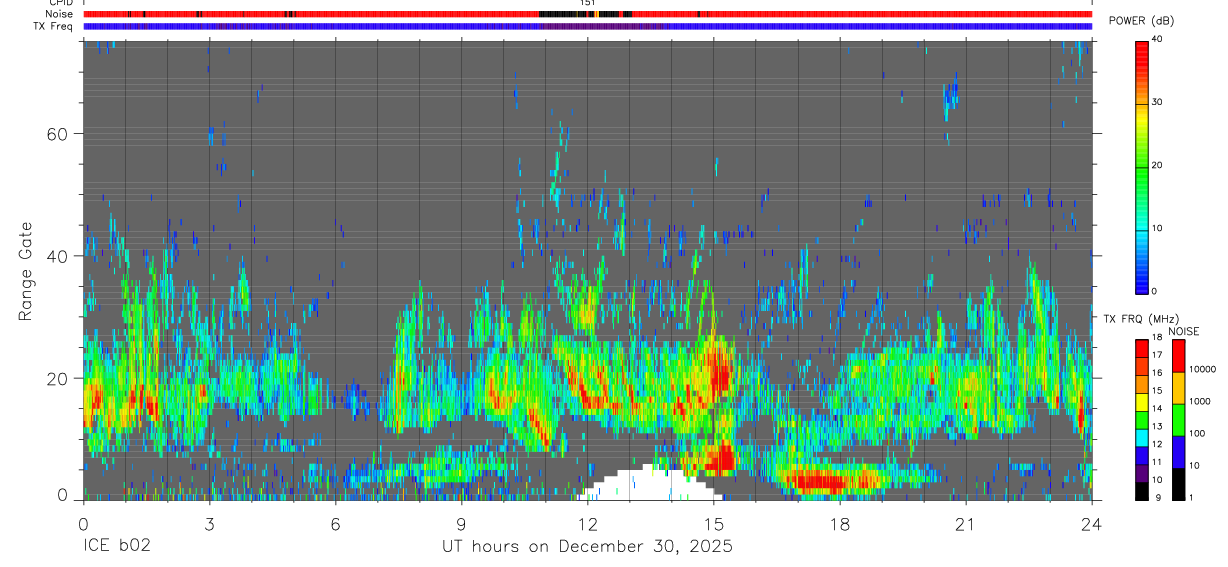Click the '14' label in TX FRQ legend
This screenshot has height=567, width=1228.
(1157, 409)
